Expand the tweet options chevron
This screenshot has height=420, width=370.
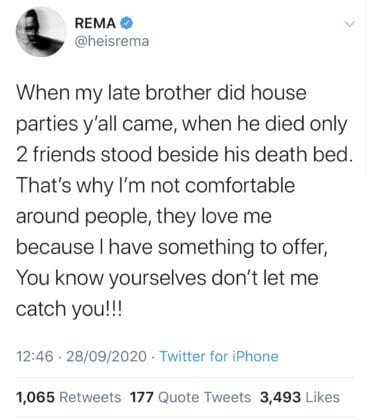pyautogui.click(x=349, y=24)
